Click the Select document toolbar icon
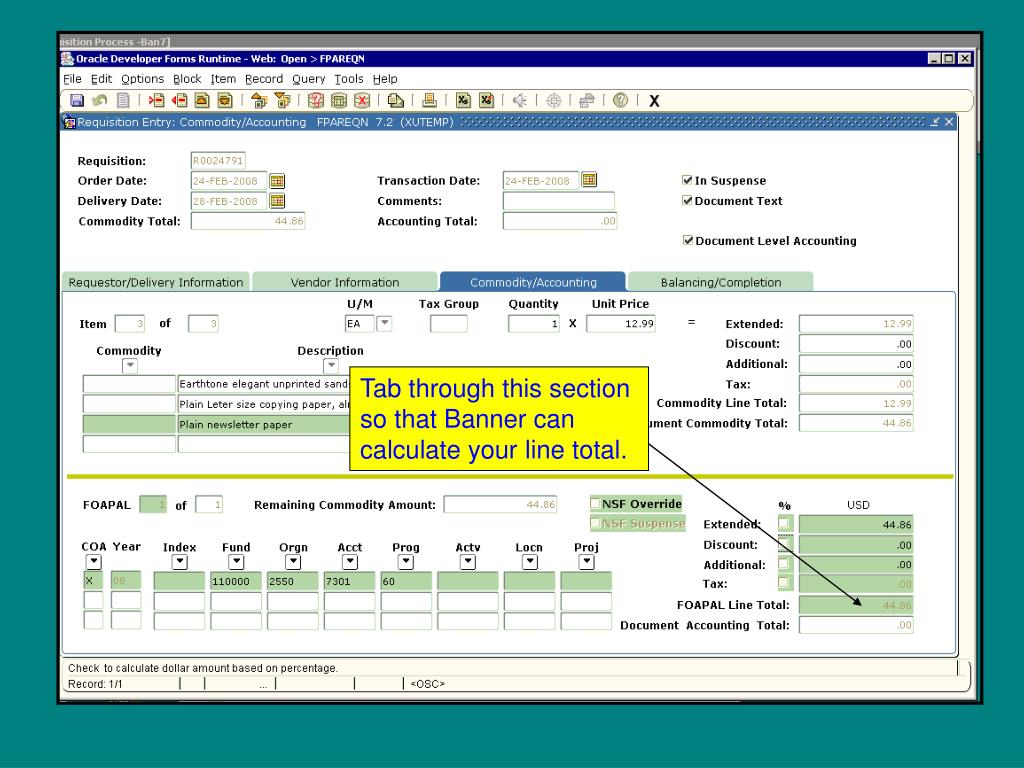Viewport: 1024px width, 768px height. [123, 101]
